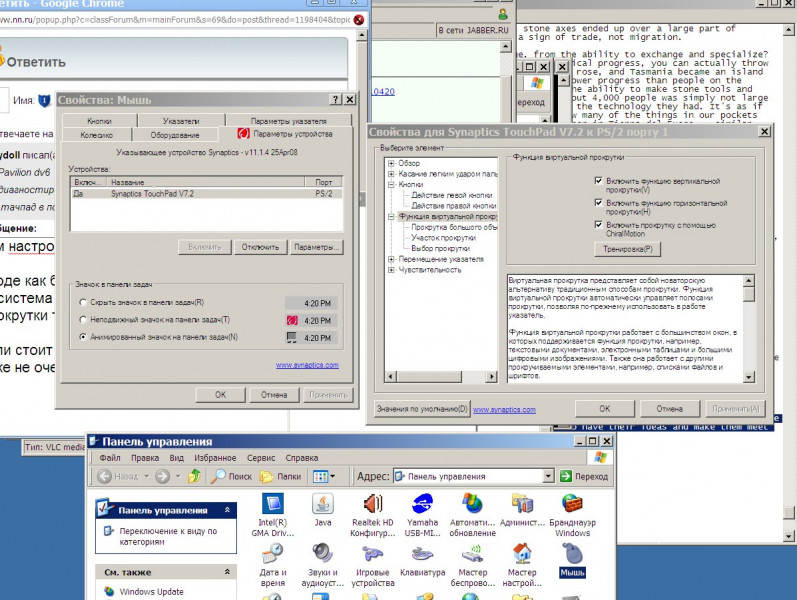
Task: Click Параметры... button
Action: pyautogui.click(x=316, y=247)
